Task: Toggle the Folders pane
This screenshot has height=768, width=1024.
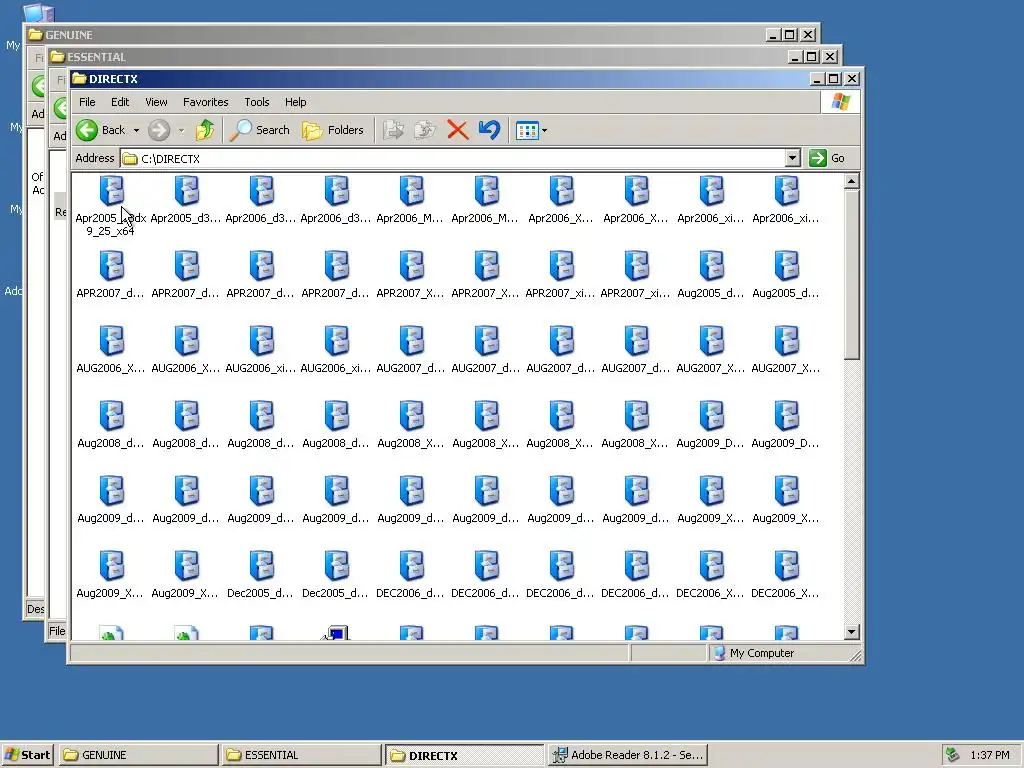Action: tap(333, 130)
